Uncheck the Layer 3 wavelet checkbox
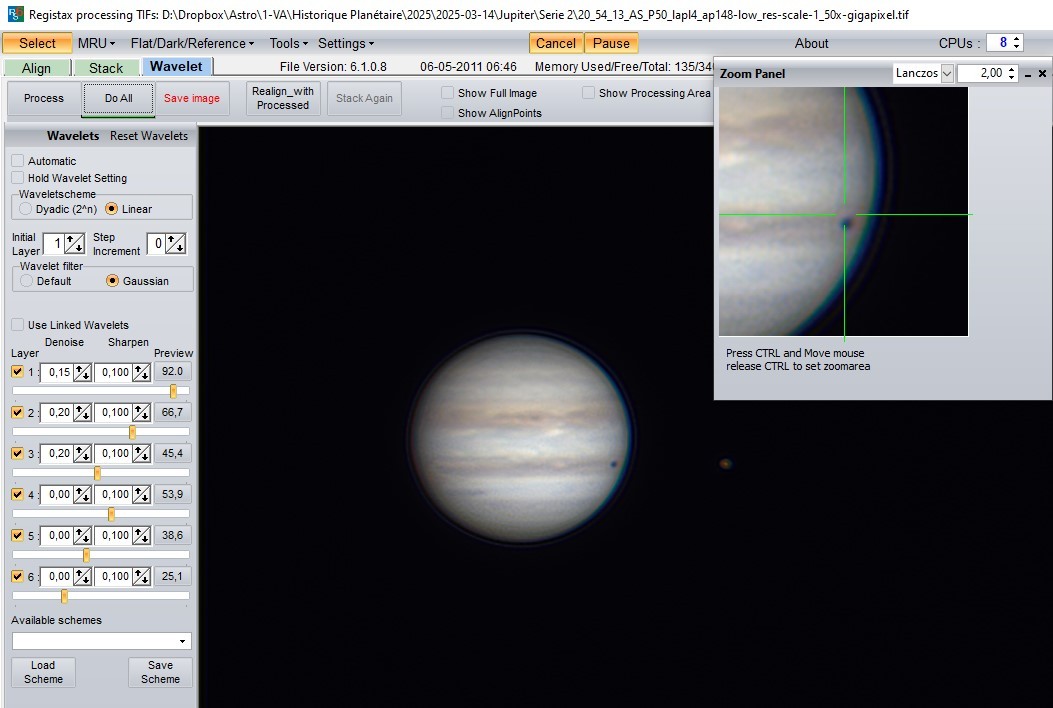Screen dimensions: 1053x708 pyautogui.click(x=17, y=453)
